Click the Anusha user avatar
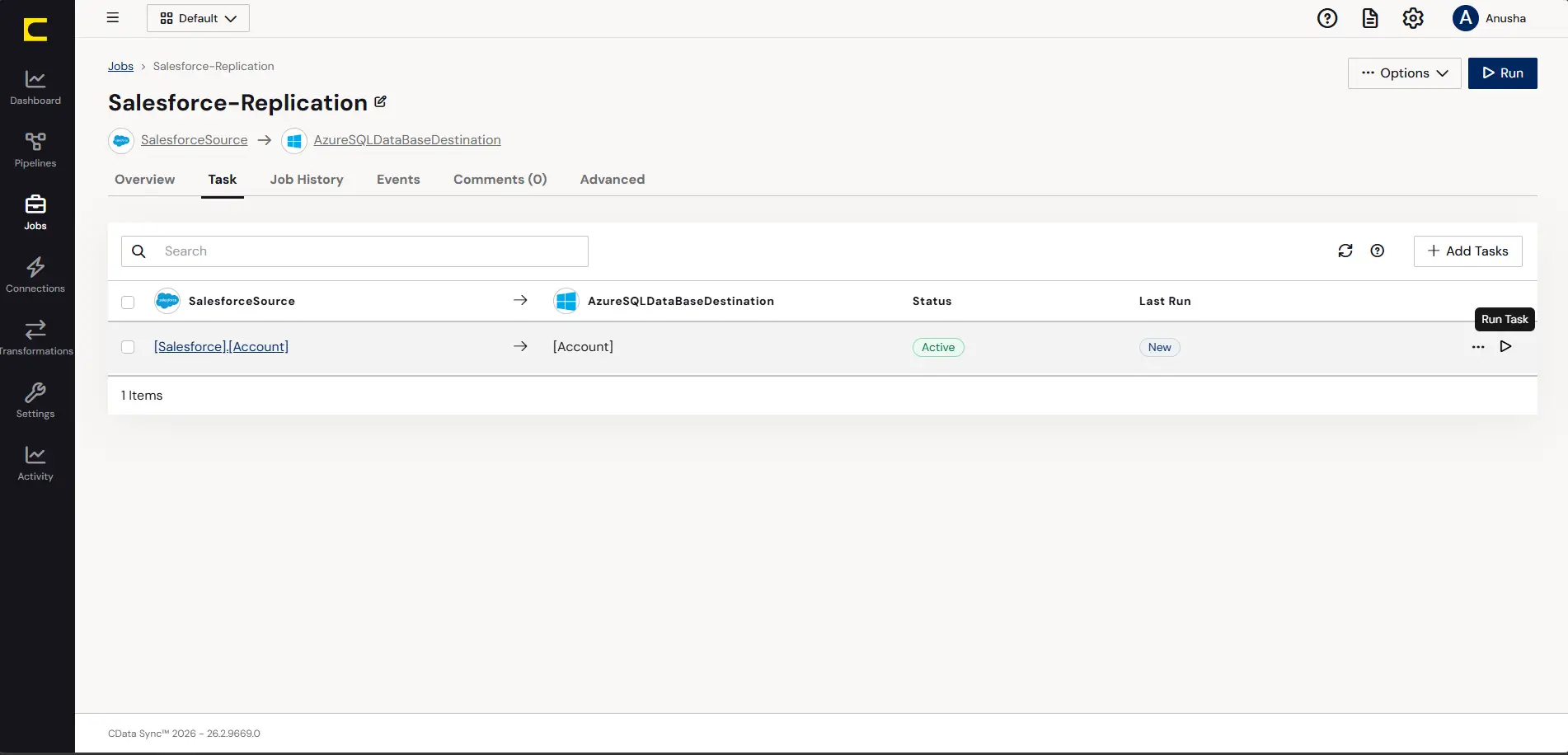The height and width of the screenshot is (755, 1568). (x=1465, y=18)
